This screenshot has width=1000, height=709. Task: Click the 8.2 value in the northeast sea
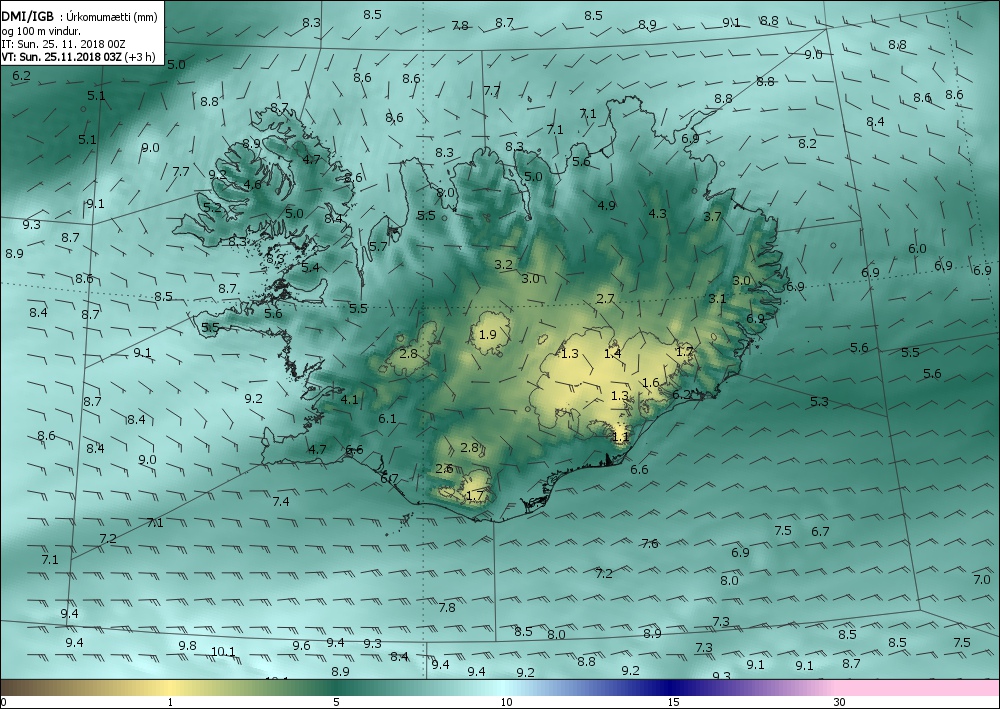(x=807, y=144)
